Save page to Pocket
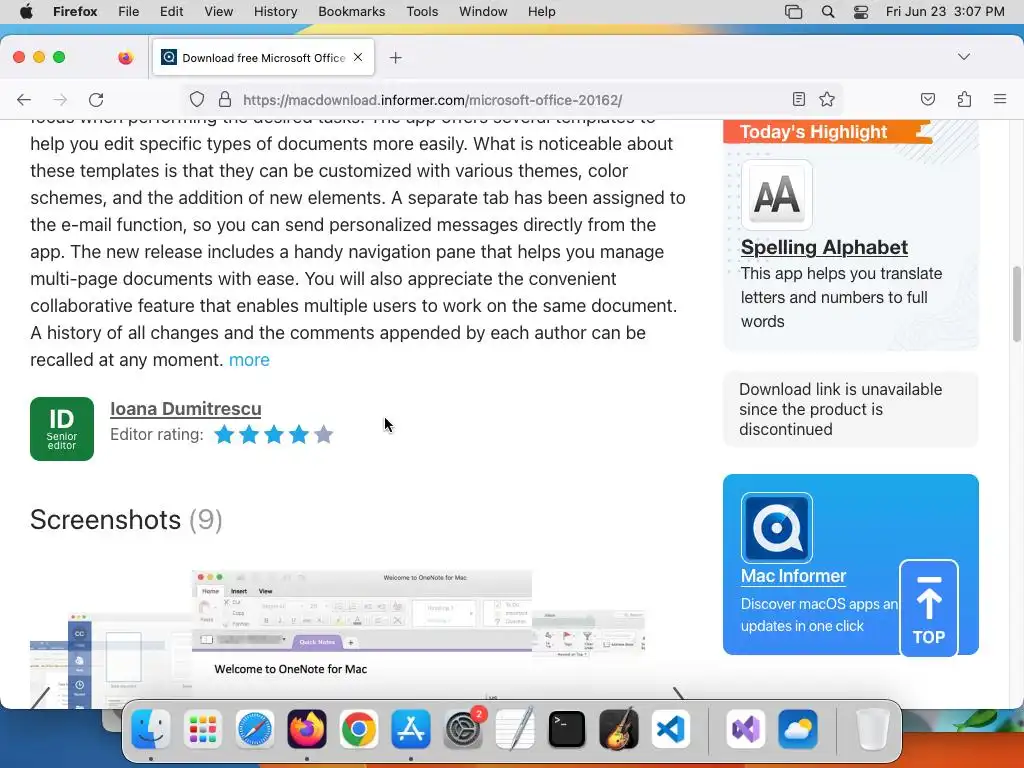The height and width of the screenshot is (768, 1024). (927, 99)
